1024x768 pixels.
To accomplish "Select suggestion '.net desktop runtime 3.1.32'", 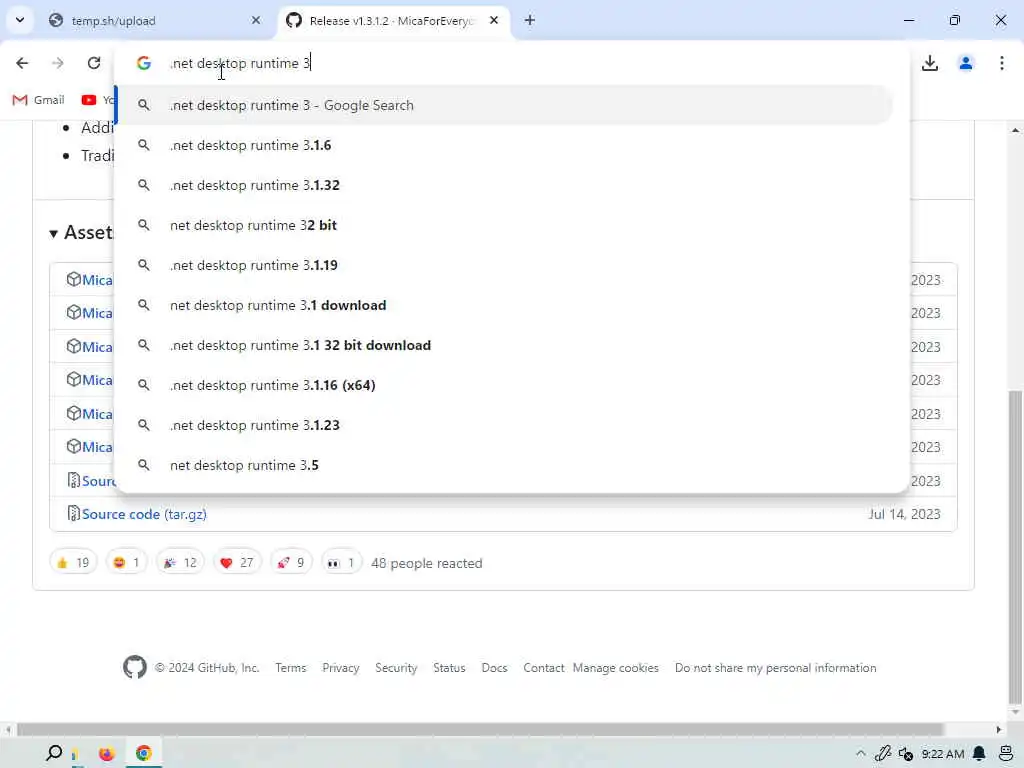I will [x=504, y=185].
